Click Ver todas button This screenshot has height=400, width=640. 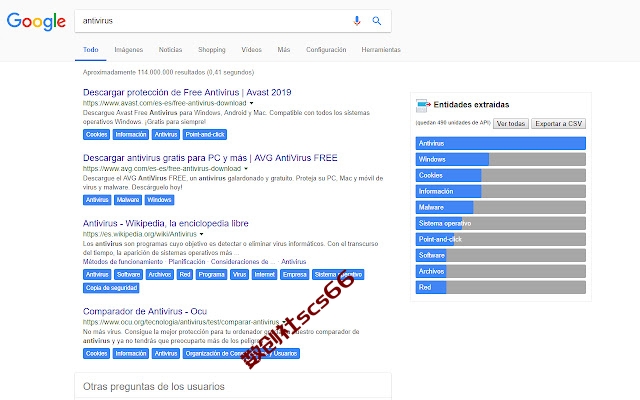(x=511, y=124)
